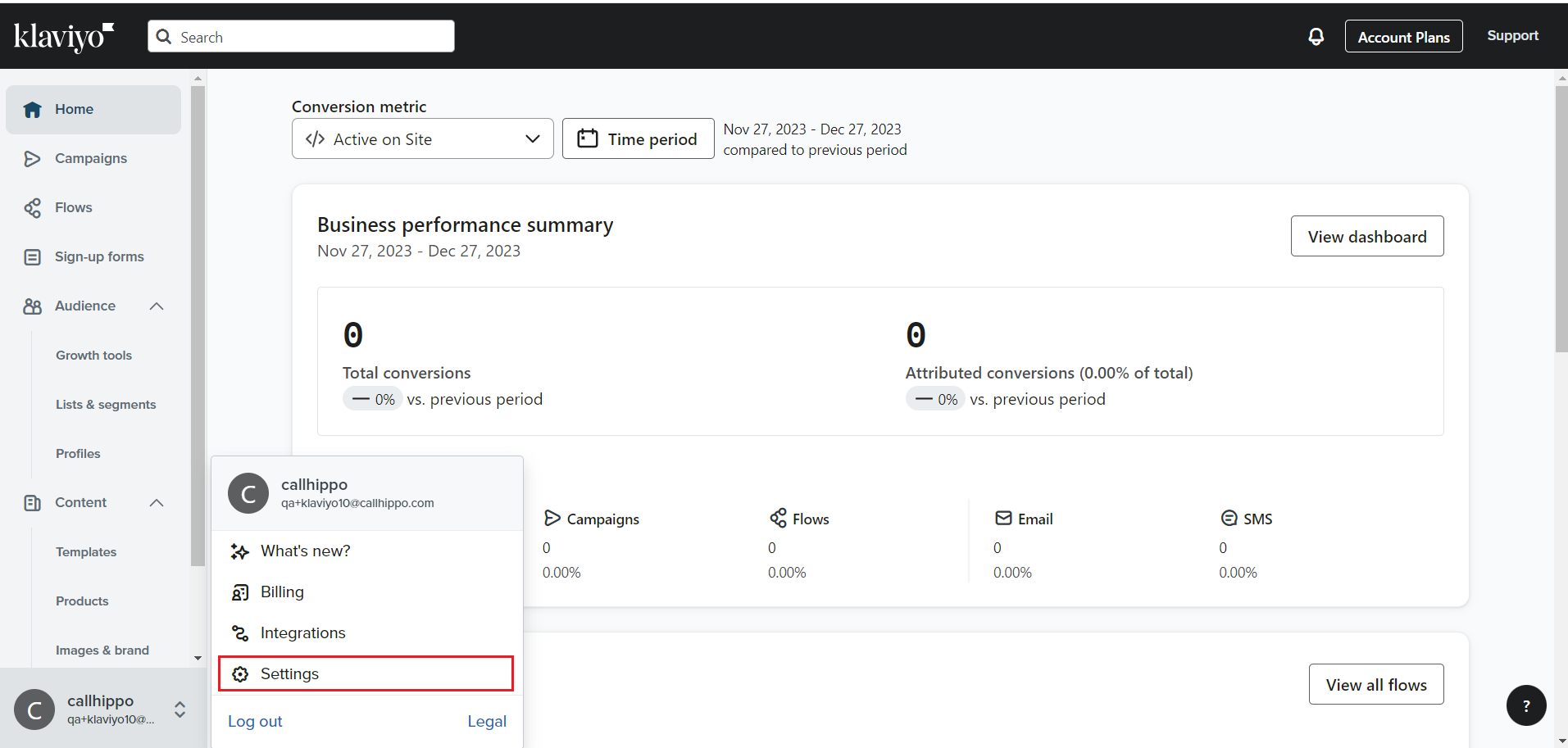Open the help question mark button
1568x748 pixels.
(x=1526, y=705)
